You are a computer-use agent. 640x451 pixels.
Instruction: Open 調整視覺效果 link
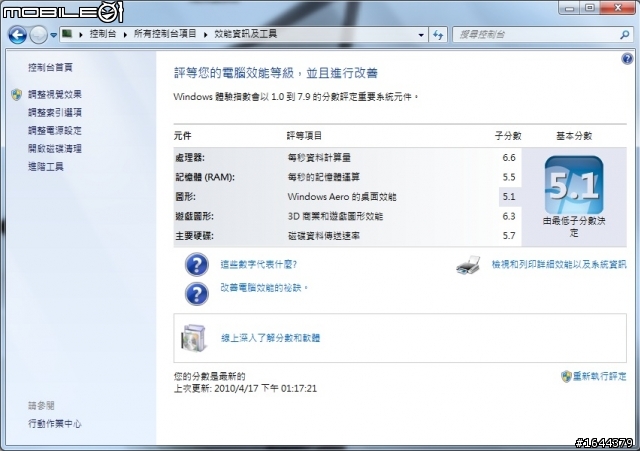[55, 94]
